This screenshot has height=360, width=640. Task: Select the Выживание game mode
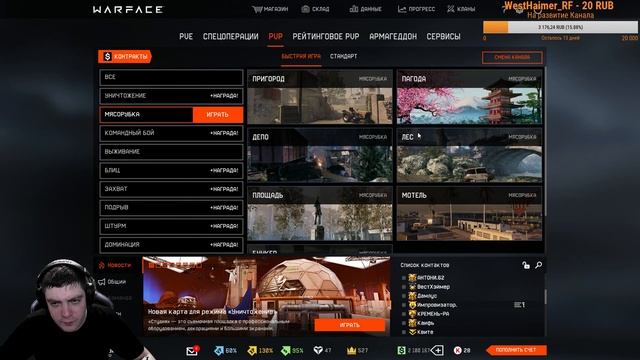click(171, 152)
